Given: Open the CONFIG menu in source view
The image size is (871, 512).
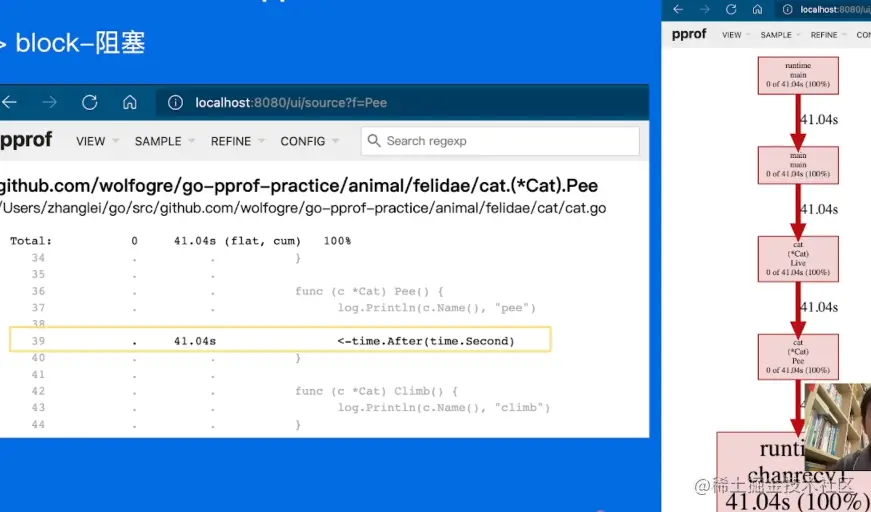Looking at the screenshot, I should 309,141.
